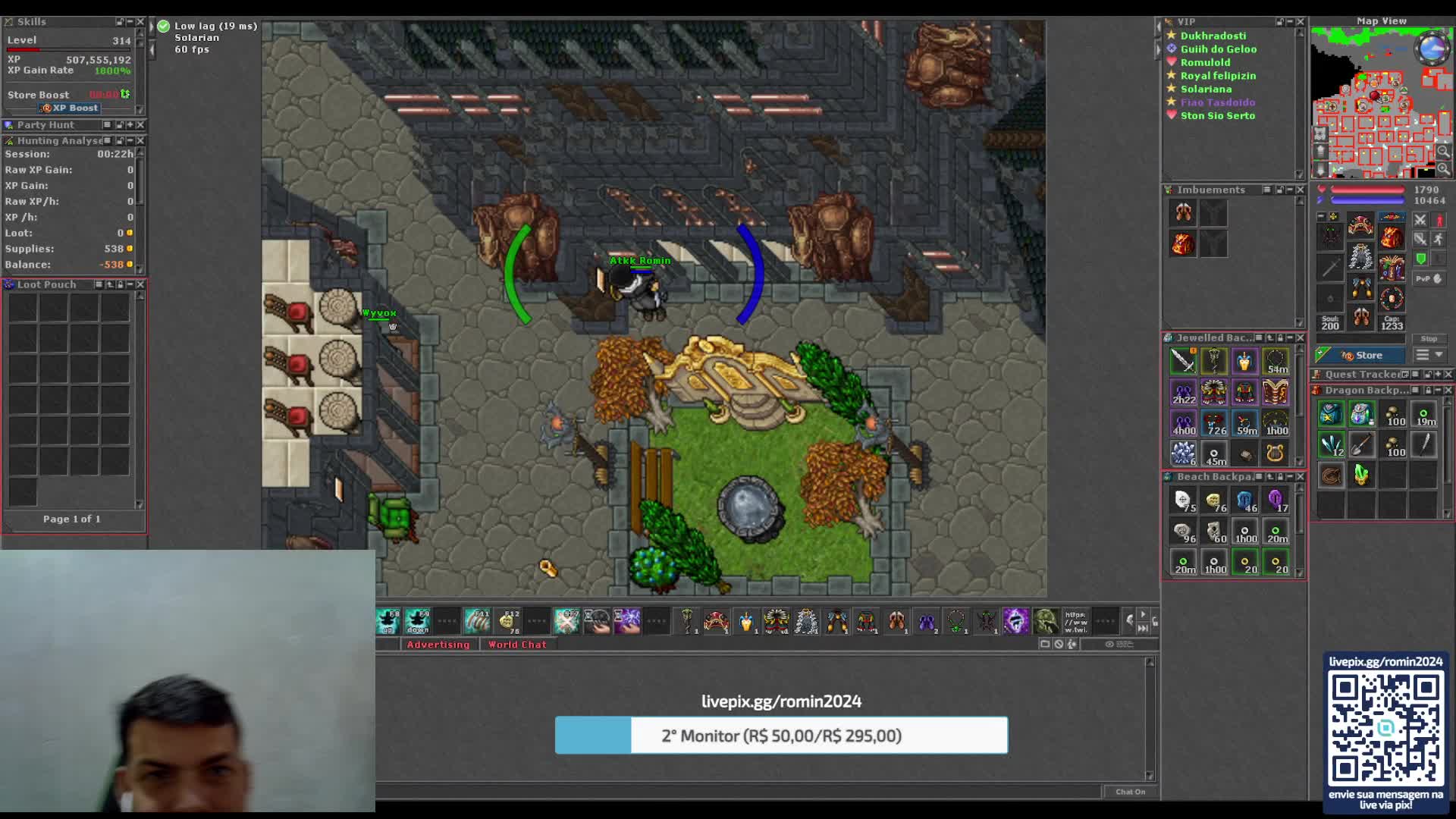Click the equipped helmet slot
1456x819 pixels.
(x=1361, y=225)
